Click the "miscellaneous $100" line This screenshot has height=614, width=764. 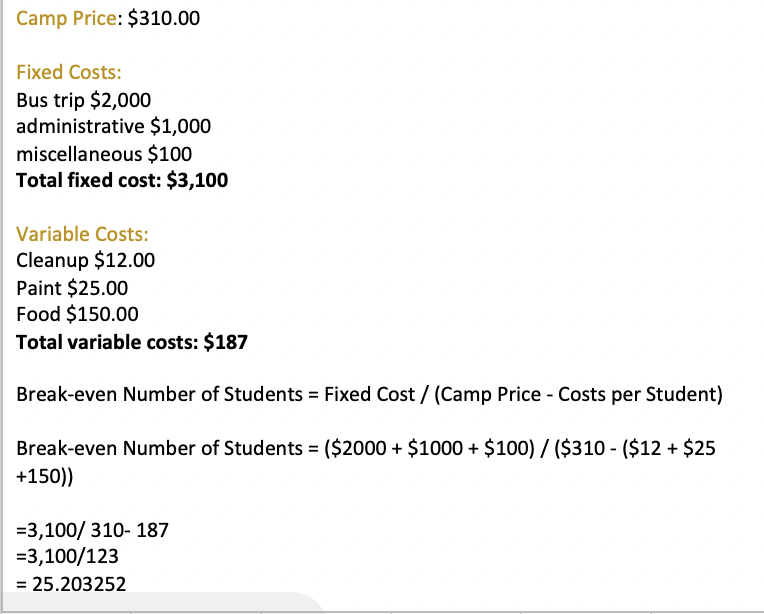(104, 154)
